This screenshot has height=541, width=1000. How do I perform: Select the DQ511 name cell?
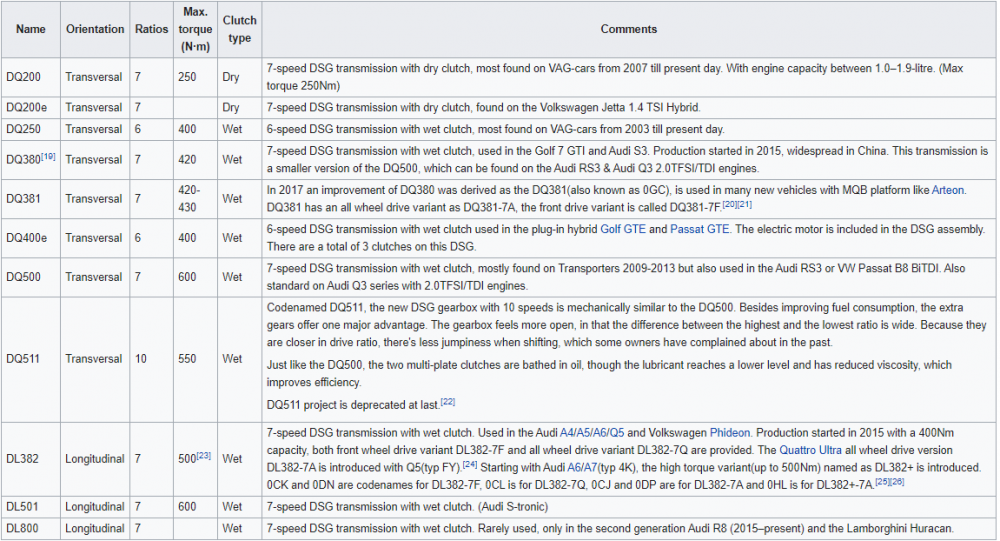tap(31, 359)
